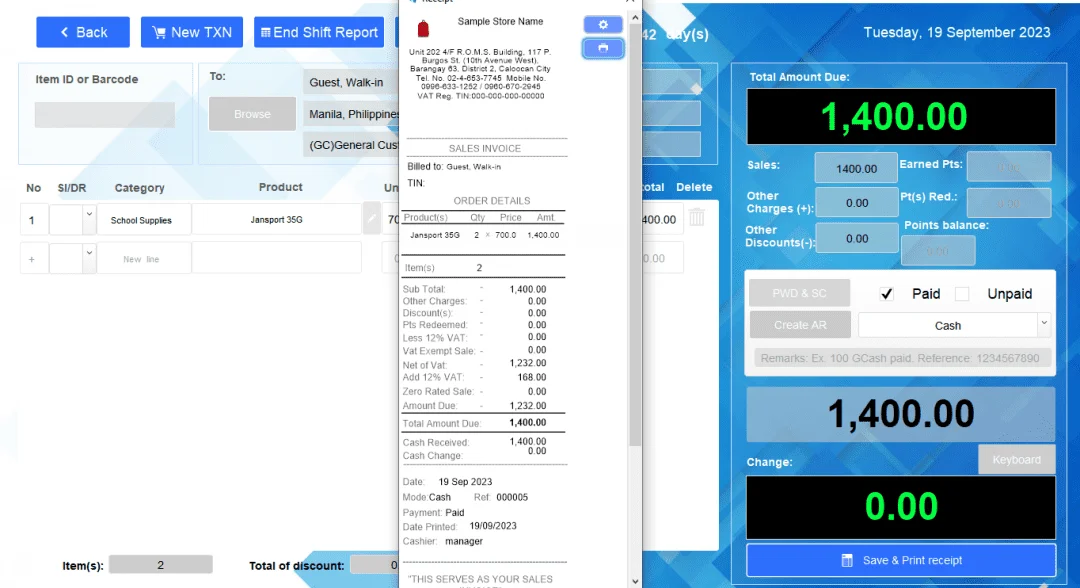Image resolution: width=1080 pixels, height=588 pixels.
Task: Click the New line category cell
Action: [x=143, y=259]
